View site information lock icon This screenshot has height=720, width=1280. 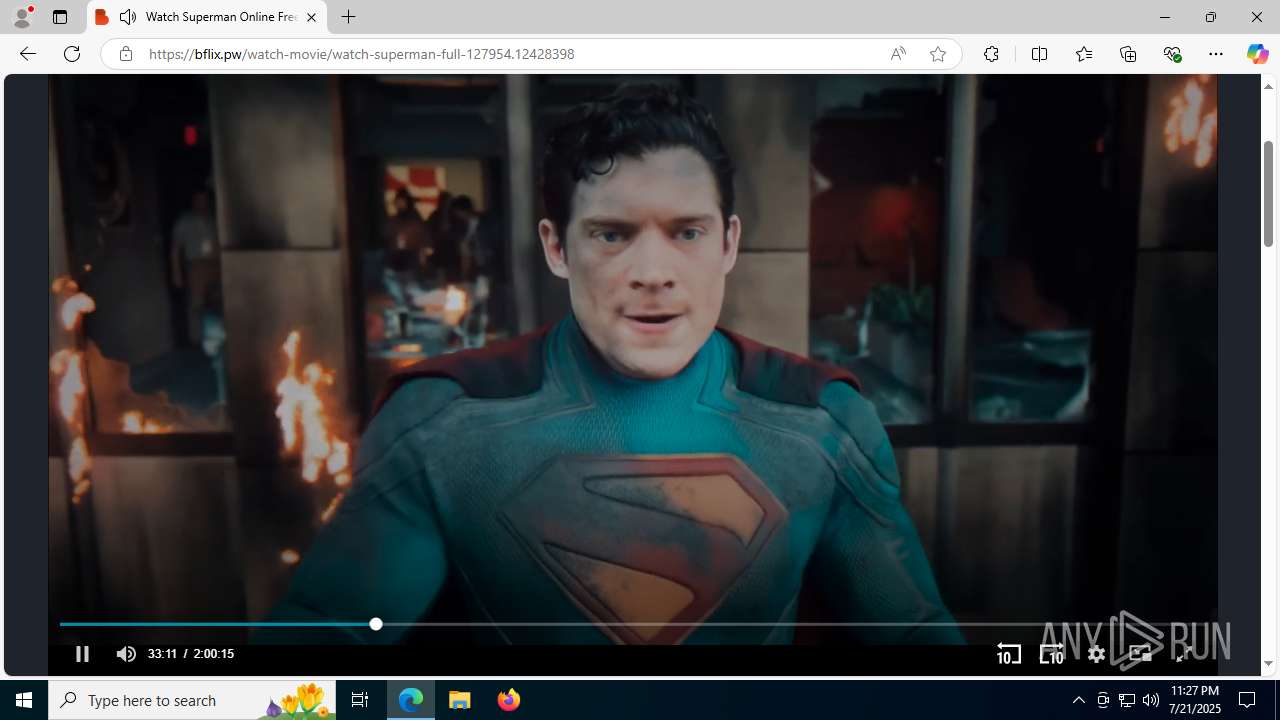tap(125, 54)
